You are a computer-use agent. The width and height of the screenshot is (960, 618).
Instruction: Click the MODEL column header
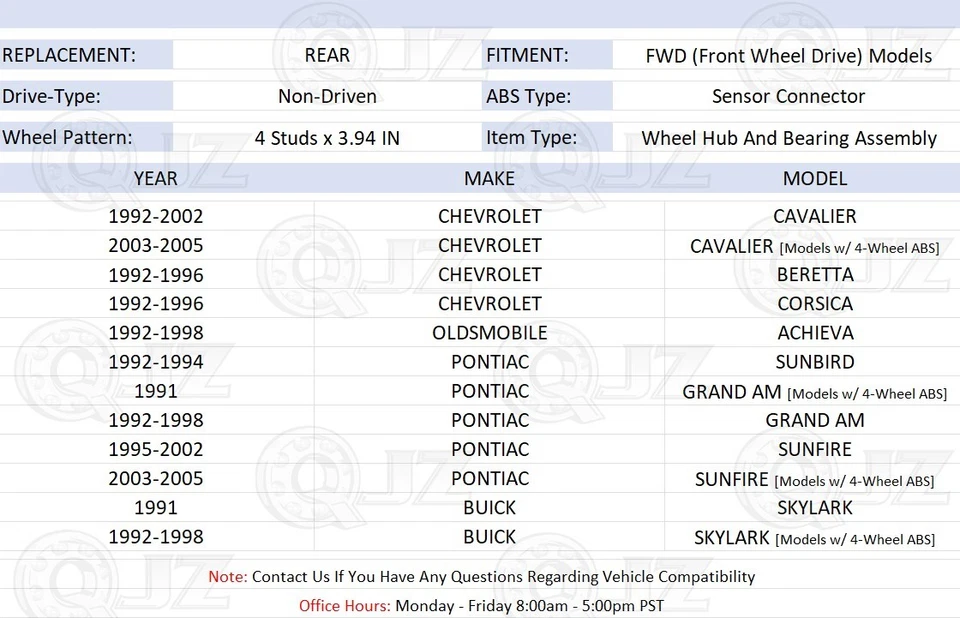(814, 179)
